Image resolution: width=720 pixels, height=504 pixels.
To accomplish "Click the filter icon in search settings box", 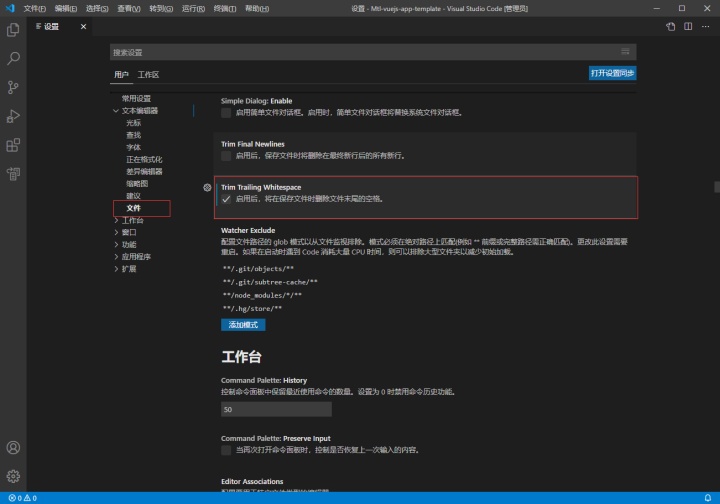I will click(x=625, y=52).
